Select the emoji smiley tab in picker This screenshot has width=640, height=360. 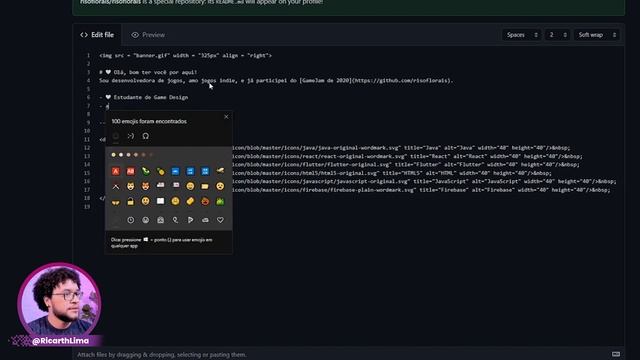click(x=116, y=136)
